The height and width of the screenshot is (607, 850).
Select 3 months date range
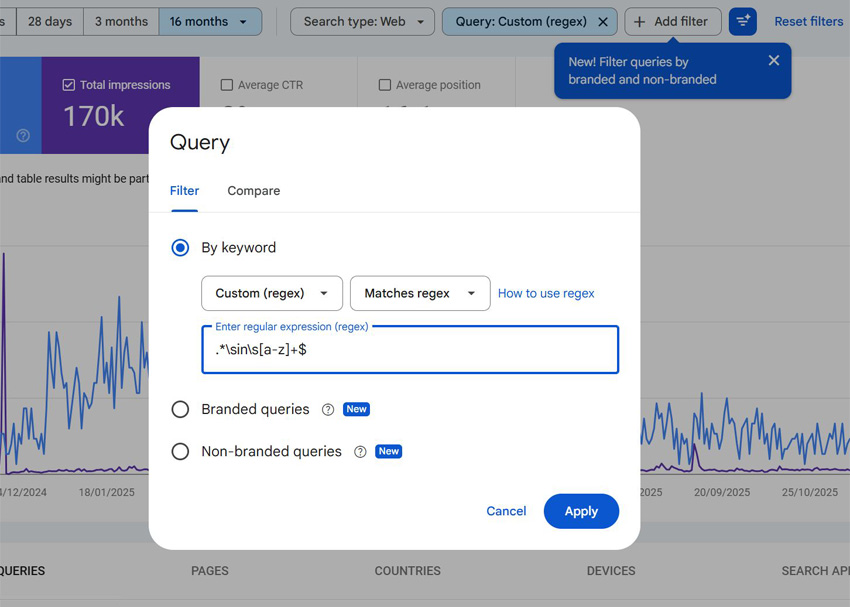(x=121, y=22)
